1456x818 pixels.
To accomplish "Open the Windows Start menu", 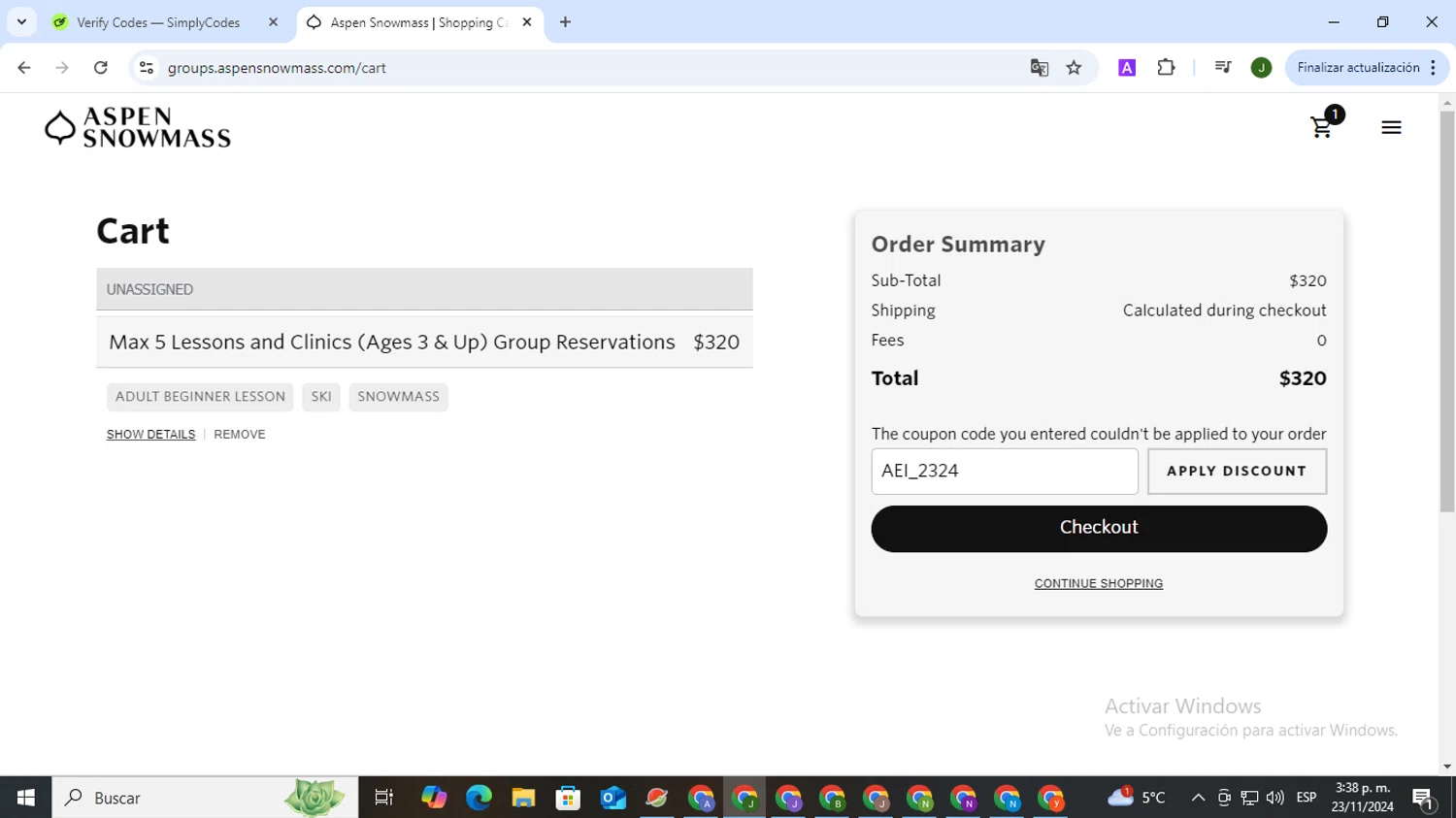I will (26, 798).
